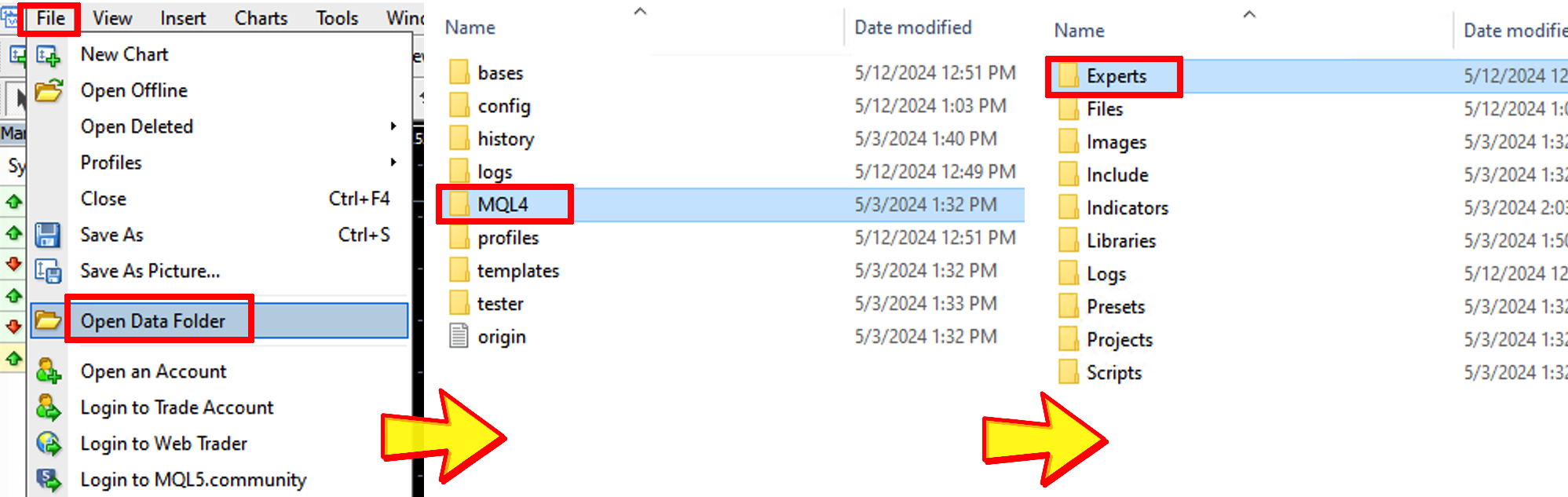Click the Save As Picture icon
Viewport: 1568px width, 497px height.
48,271
